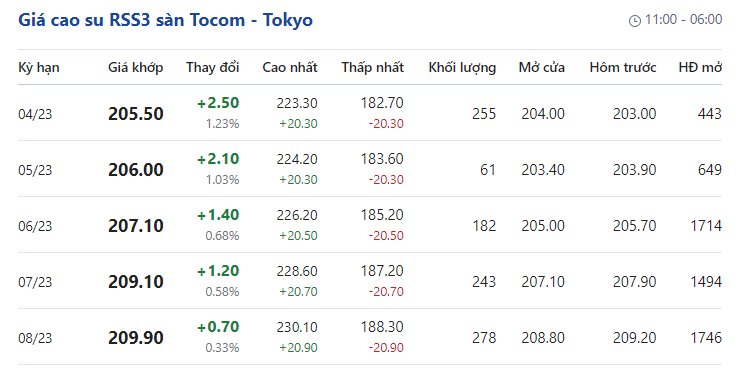The width and height of the screenshot is (744, 372).
Task: Select the +1.20 change value
Action: pos(218,271)
